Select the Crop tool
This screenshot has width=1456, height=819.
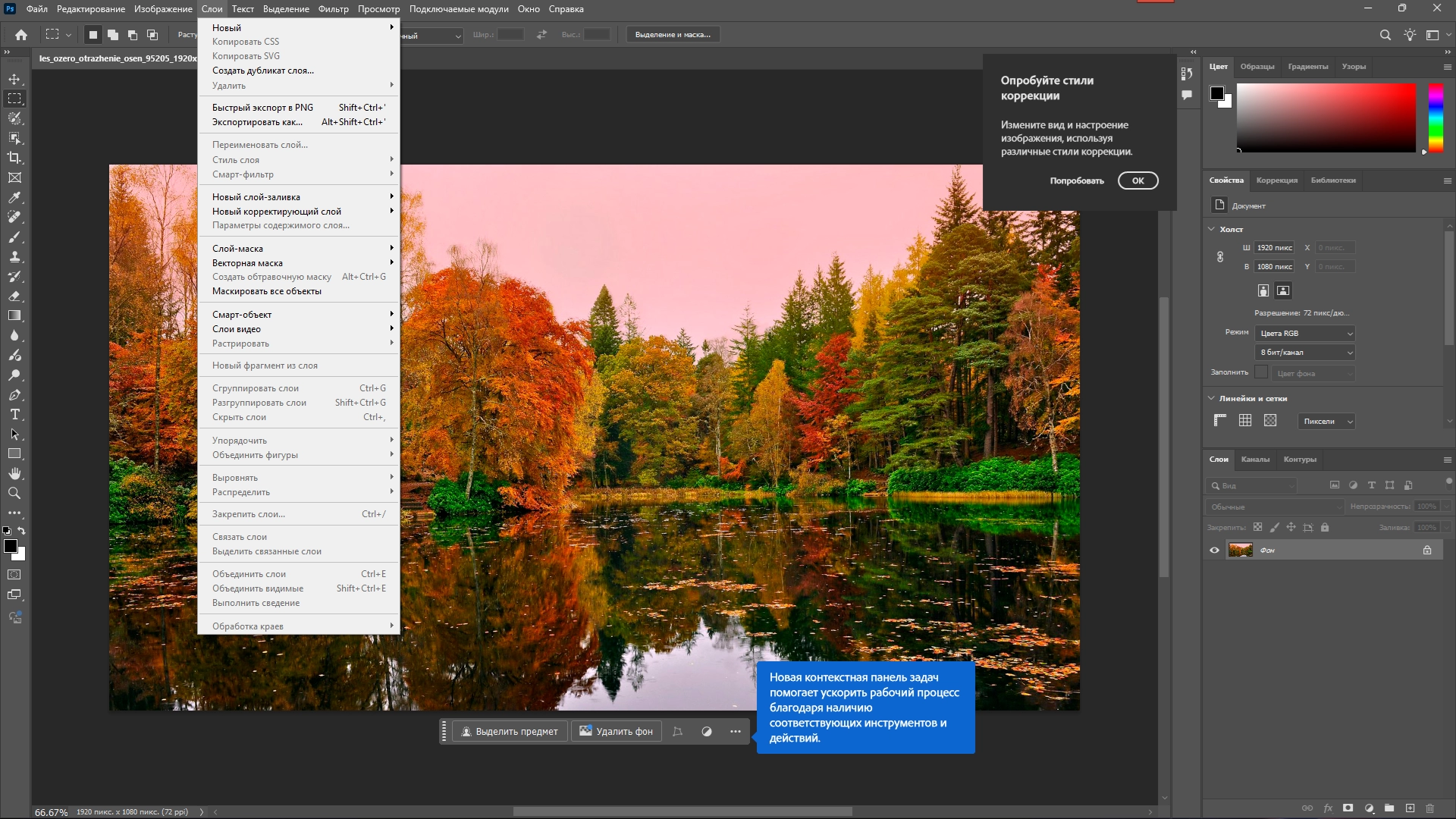14,158
